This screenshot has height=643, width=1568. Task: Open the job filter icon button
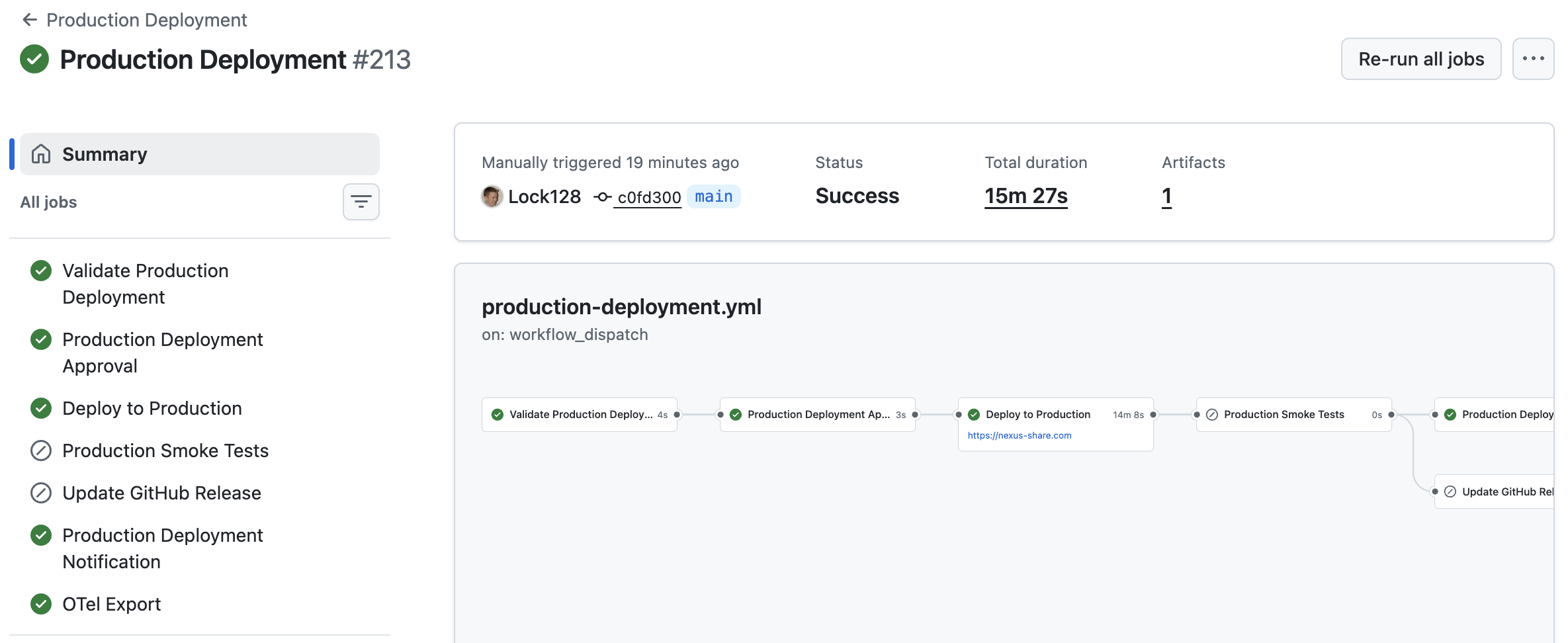click(x=361, y=202)
